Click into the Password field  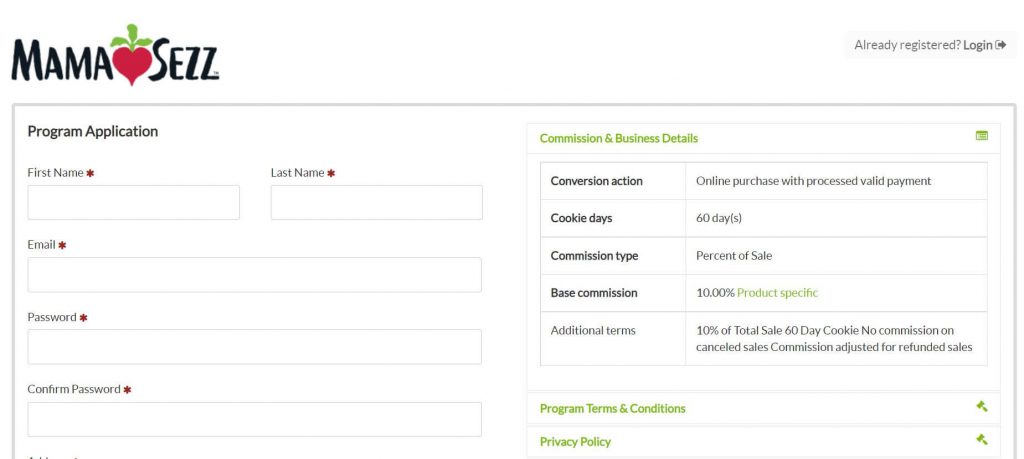tap(255, 347)
